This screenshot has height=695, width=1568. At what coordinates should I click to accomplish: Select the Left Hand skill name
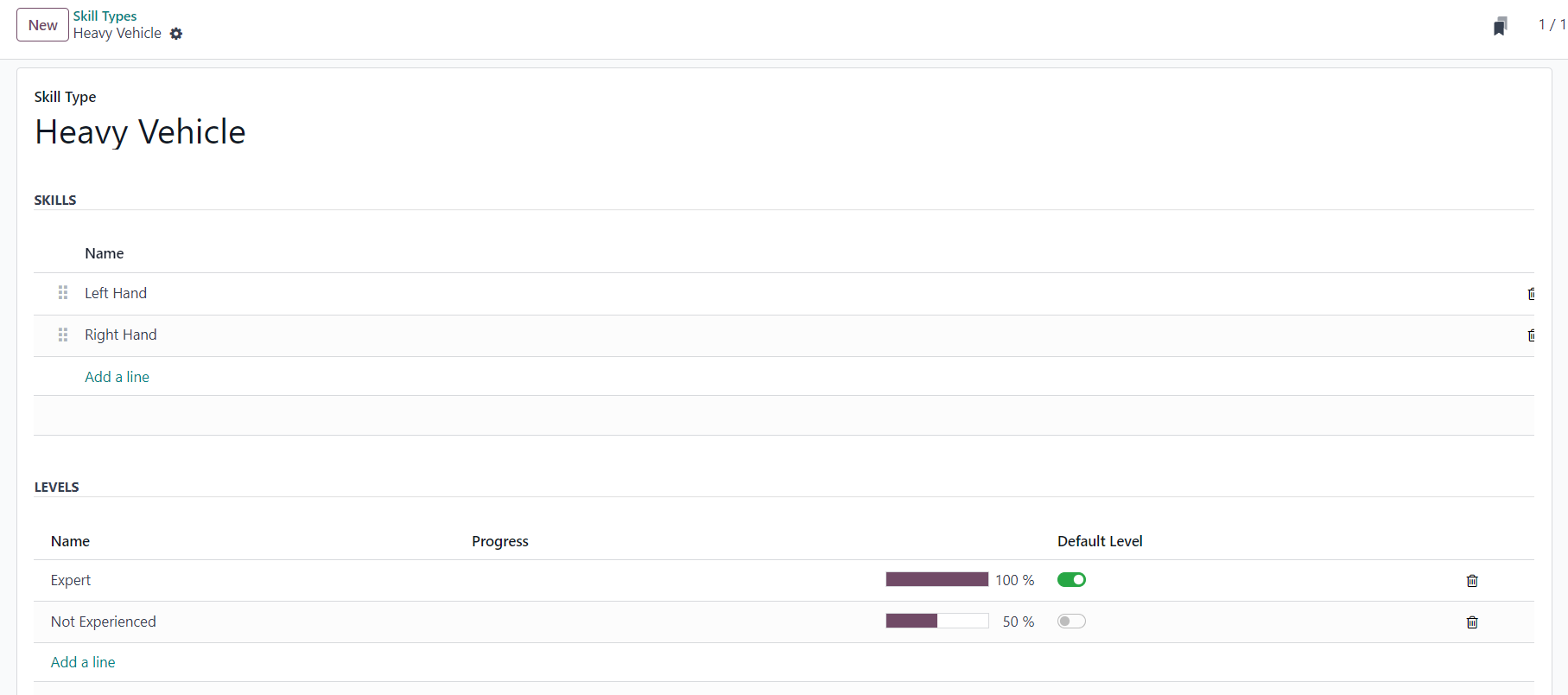click(x=116, y=293)
